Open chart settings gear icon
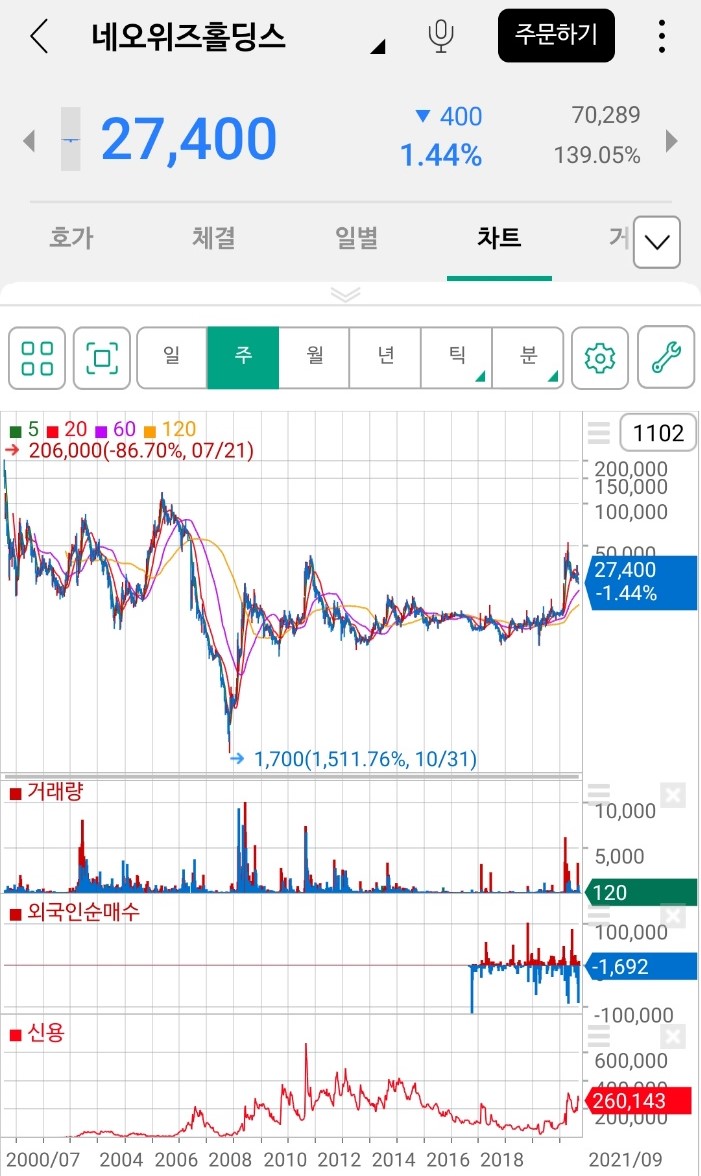This screenshot has height=1176, width=701. (600, 358)
